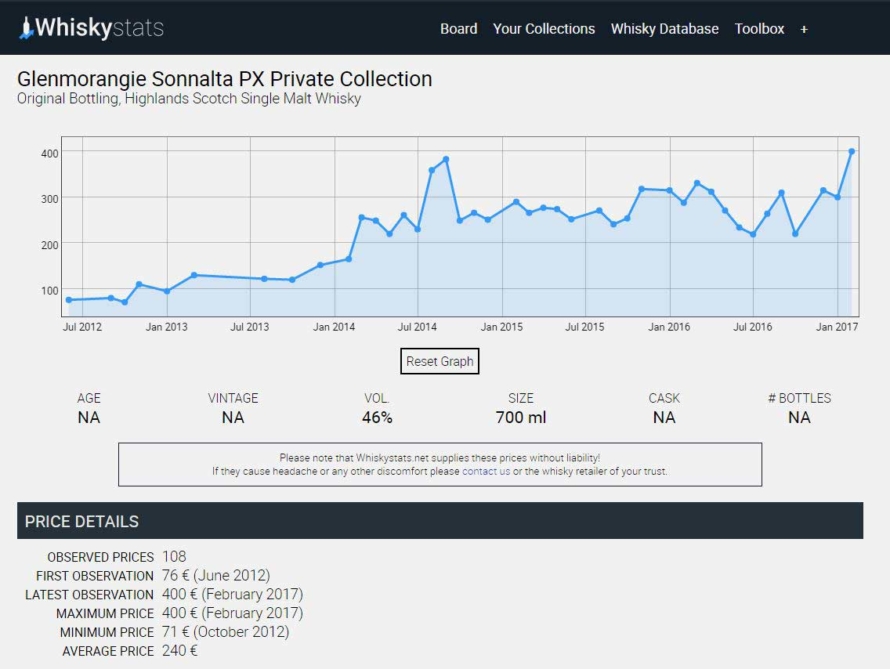
Task: Click first observation '76 € (June 2012)'
Action: tap(216, 575)
